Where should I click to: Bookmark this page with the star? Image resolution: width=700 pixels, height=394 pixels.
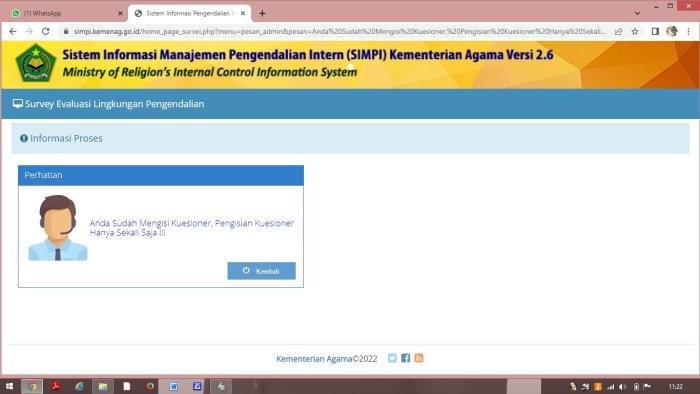point(635,31)
